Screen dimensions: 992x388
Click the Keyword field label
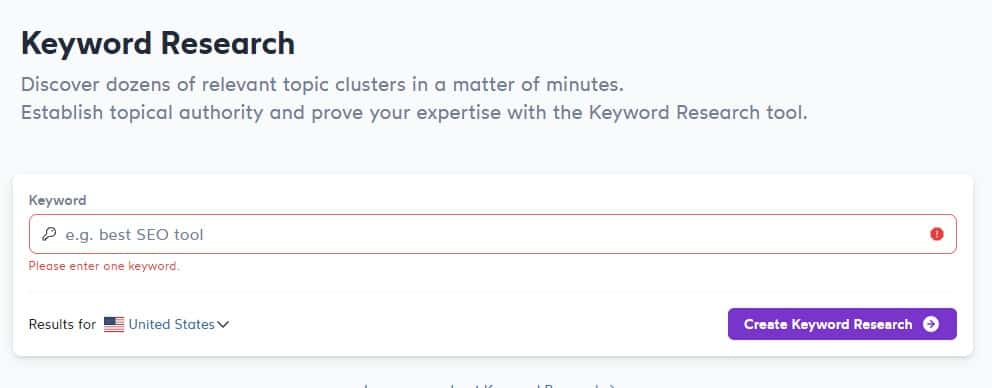click(x=58, y=201)
